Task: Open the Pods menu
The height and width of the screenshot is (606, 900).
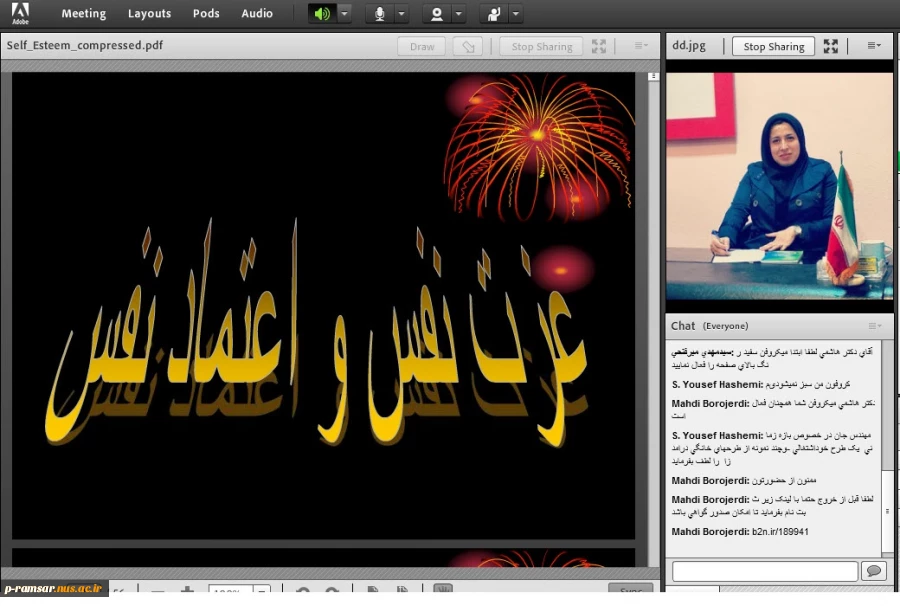Action: click(x=206, y=13)
